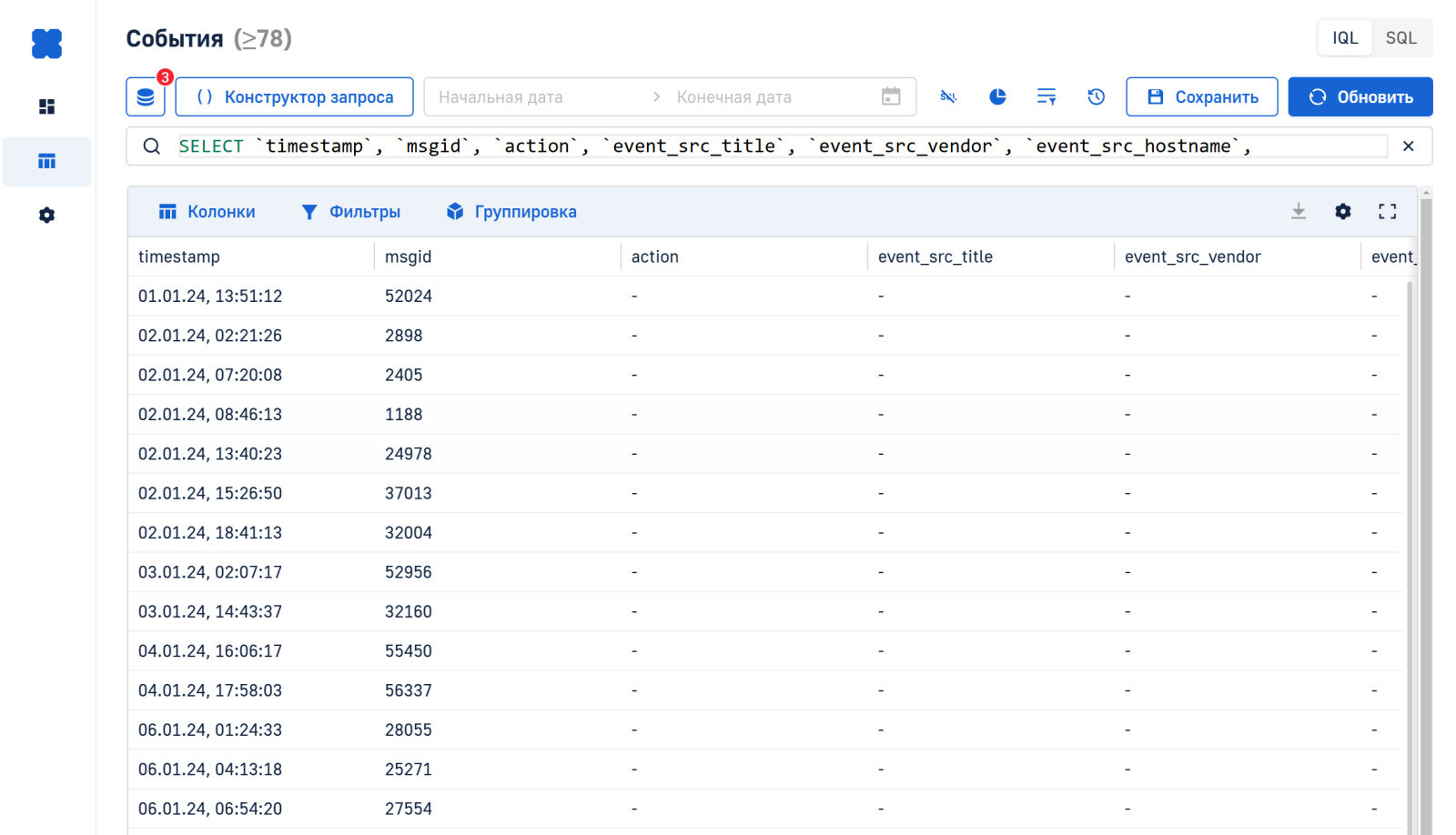1456x835 pixels.
Task: Open the data sources database icon
Action: click(146, 97)
